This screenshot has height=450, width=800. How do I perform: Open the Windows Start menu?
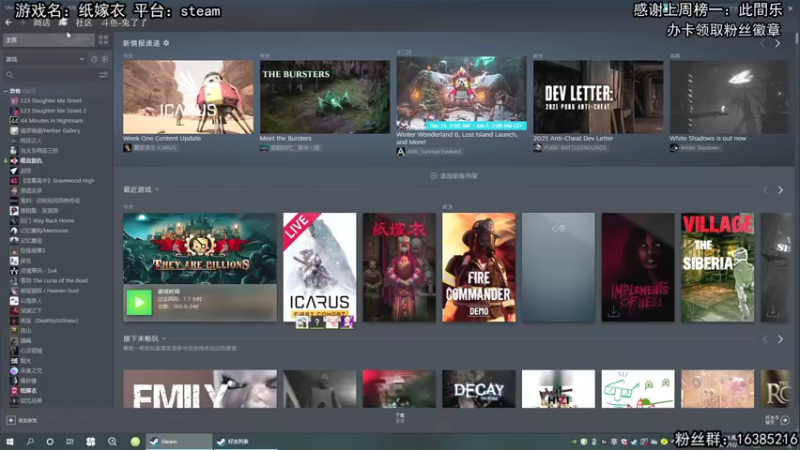pyautogui.click(x=10, y=442)
